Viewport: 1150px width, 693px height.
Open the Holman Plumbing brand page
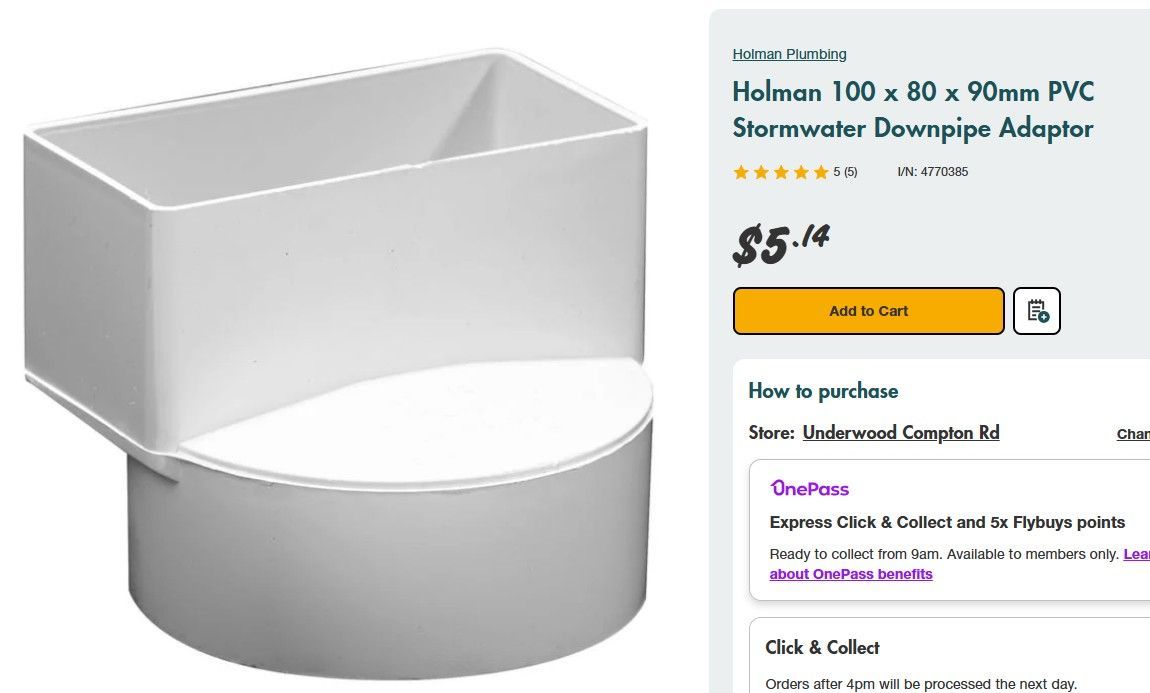click(789, 54)
